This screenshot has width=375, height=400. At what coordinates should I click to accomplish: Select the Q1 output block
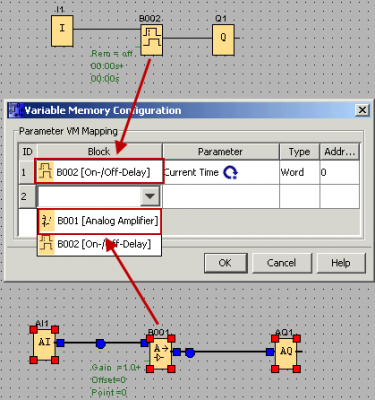click(x=223, y=40)
